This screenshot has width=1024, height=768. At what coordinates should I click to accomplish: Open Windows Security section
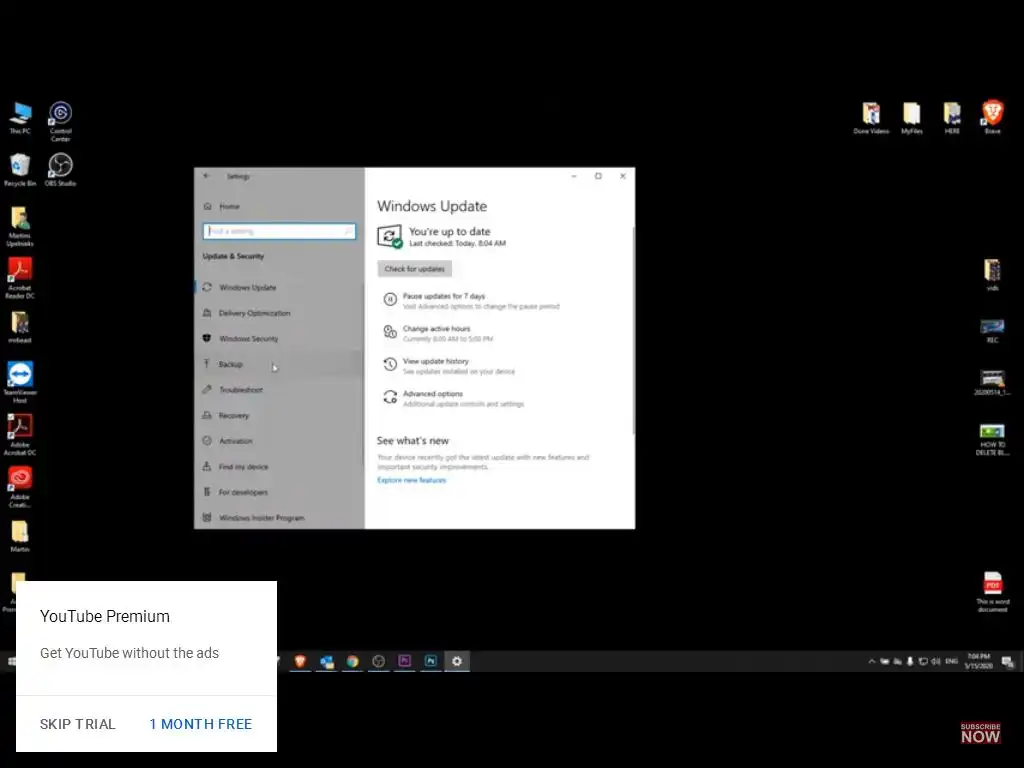[x=279, y=338]
